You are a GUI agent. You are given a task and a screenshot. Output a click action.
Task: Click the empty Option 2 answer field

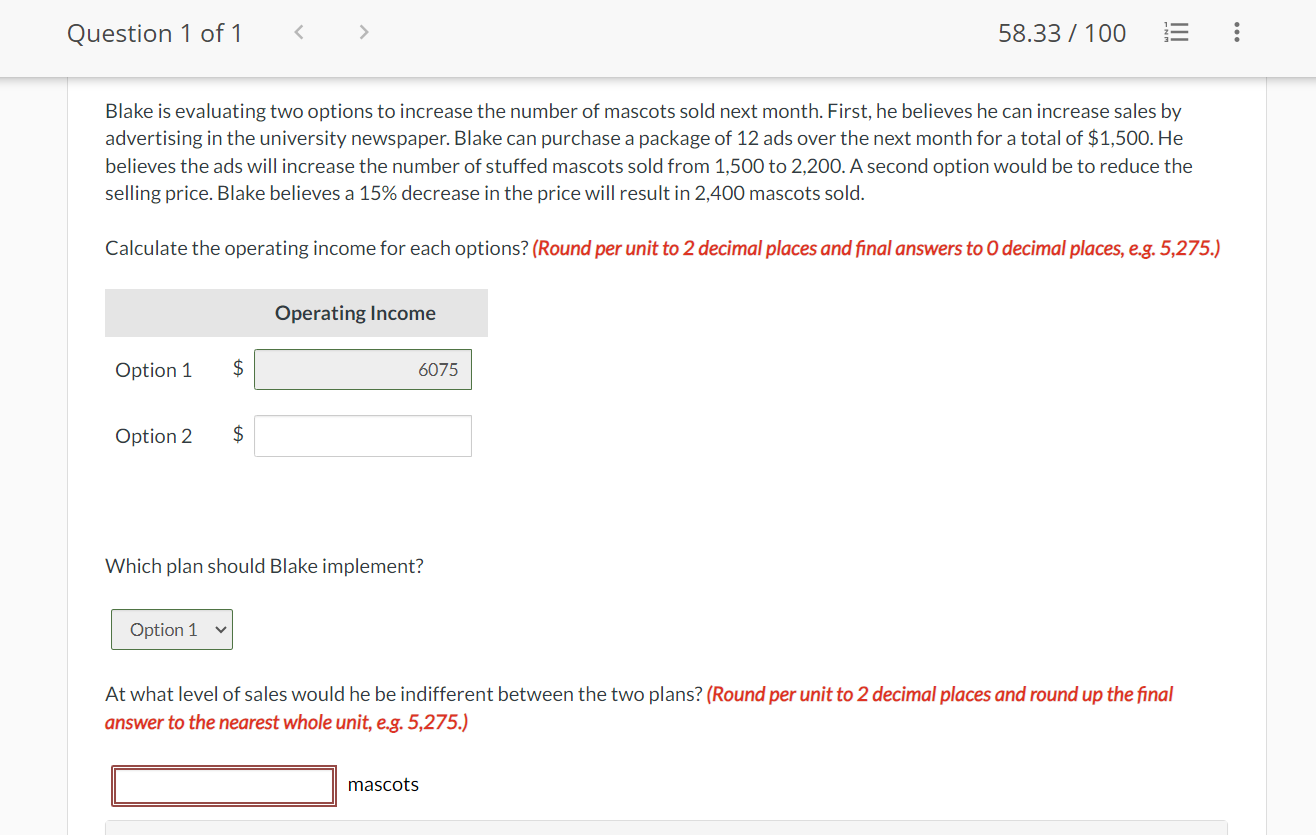362,435
